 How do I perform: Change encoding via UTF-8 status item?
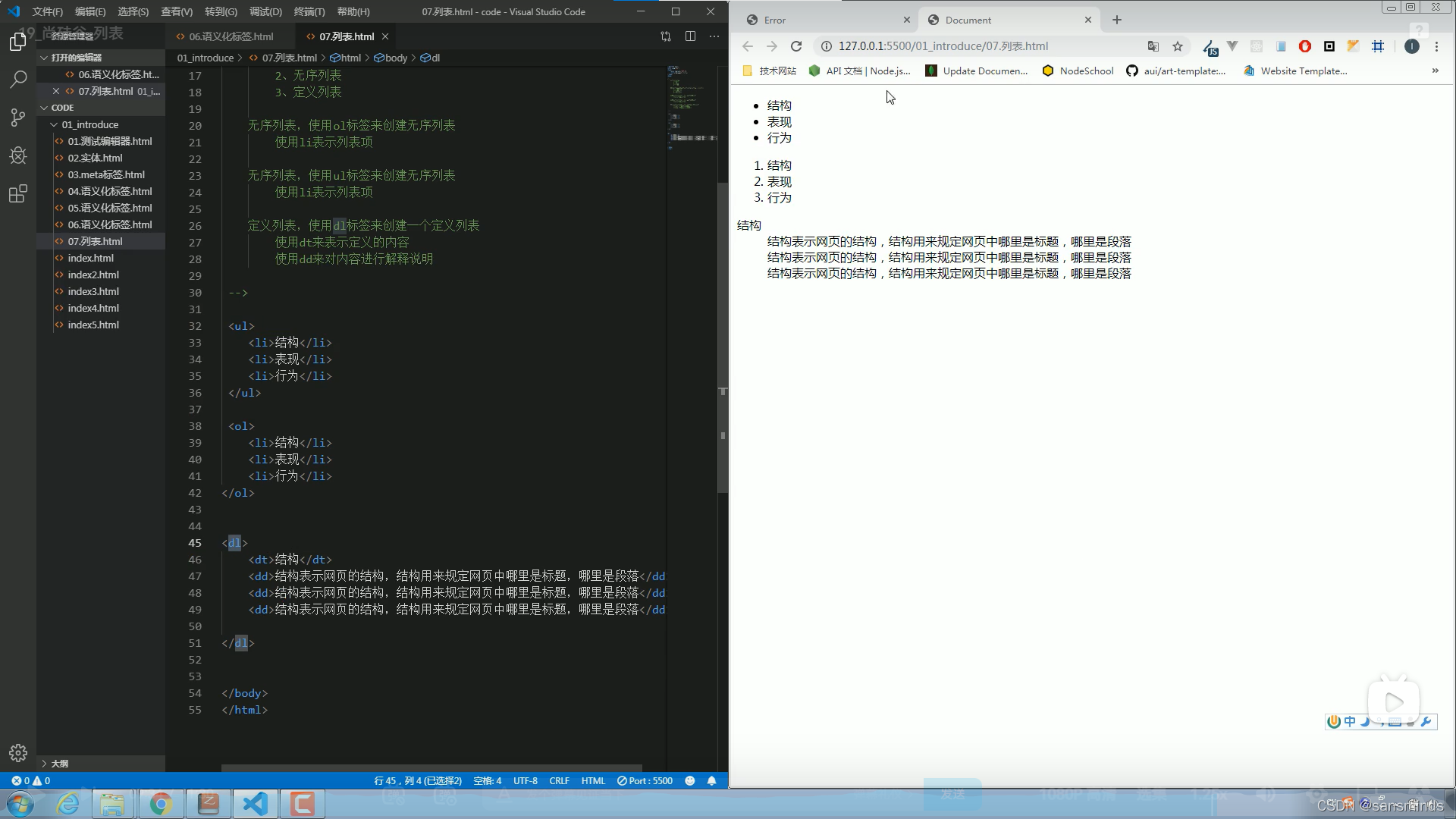(525, 780)
